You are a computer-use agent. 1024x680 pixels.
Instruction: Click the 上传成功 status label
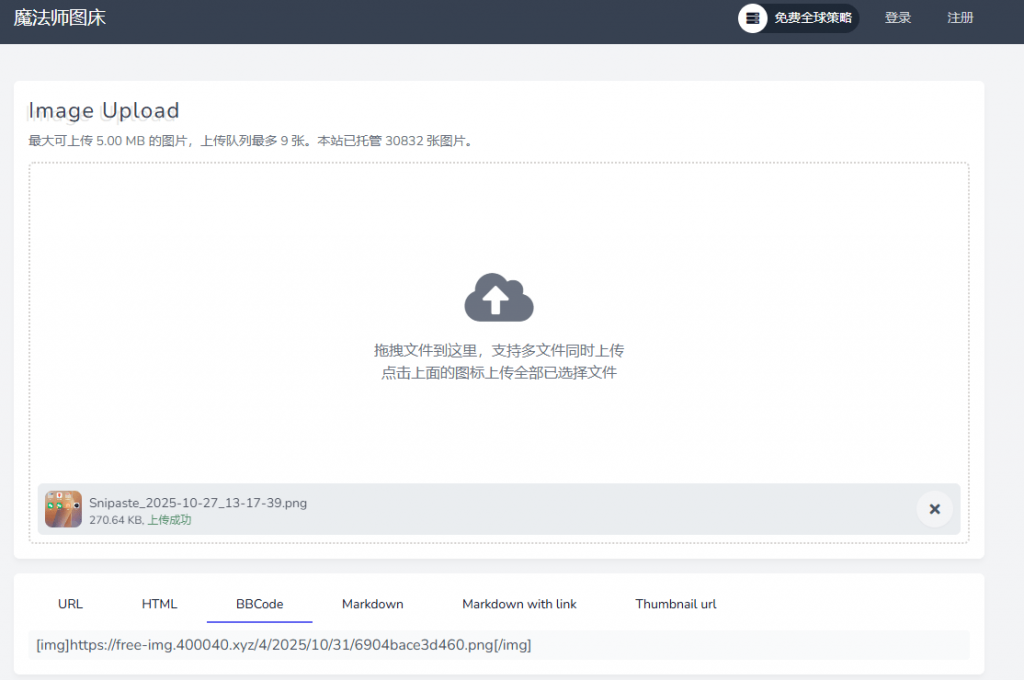point(169,520)
